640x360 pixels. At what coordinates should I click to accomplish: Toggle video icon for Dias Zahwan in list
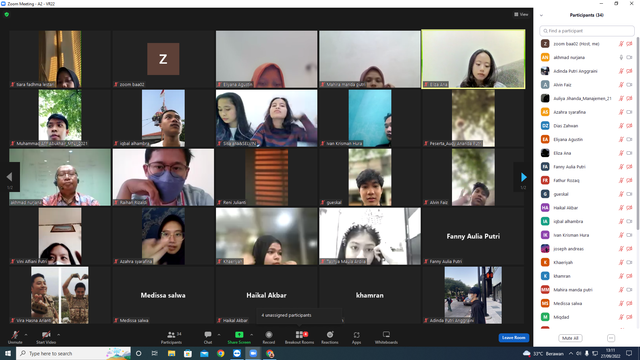(x=629, y=126)
